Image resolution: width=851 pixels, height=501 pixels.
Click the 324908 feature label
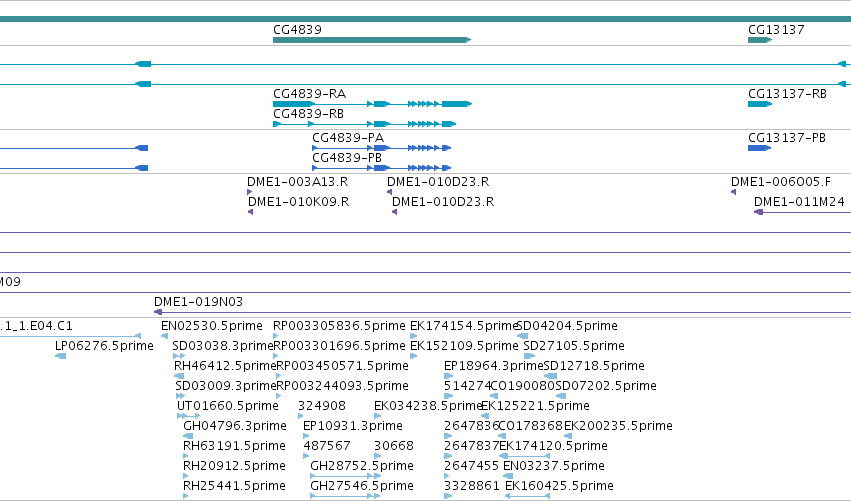(322, 406)
